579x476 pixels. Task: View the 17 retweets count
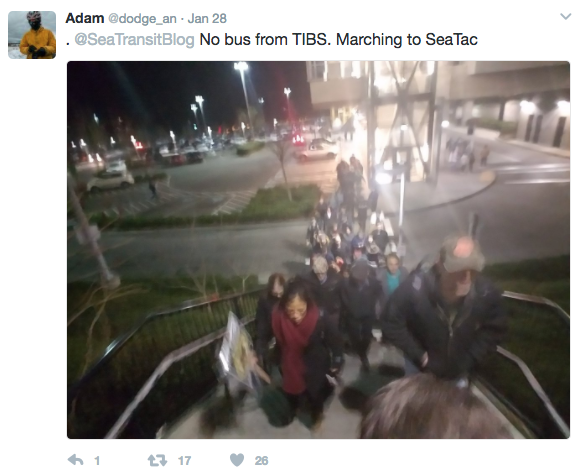pyautogui.click(x=184, y=460)
